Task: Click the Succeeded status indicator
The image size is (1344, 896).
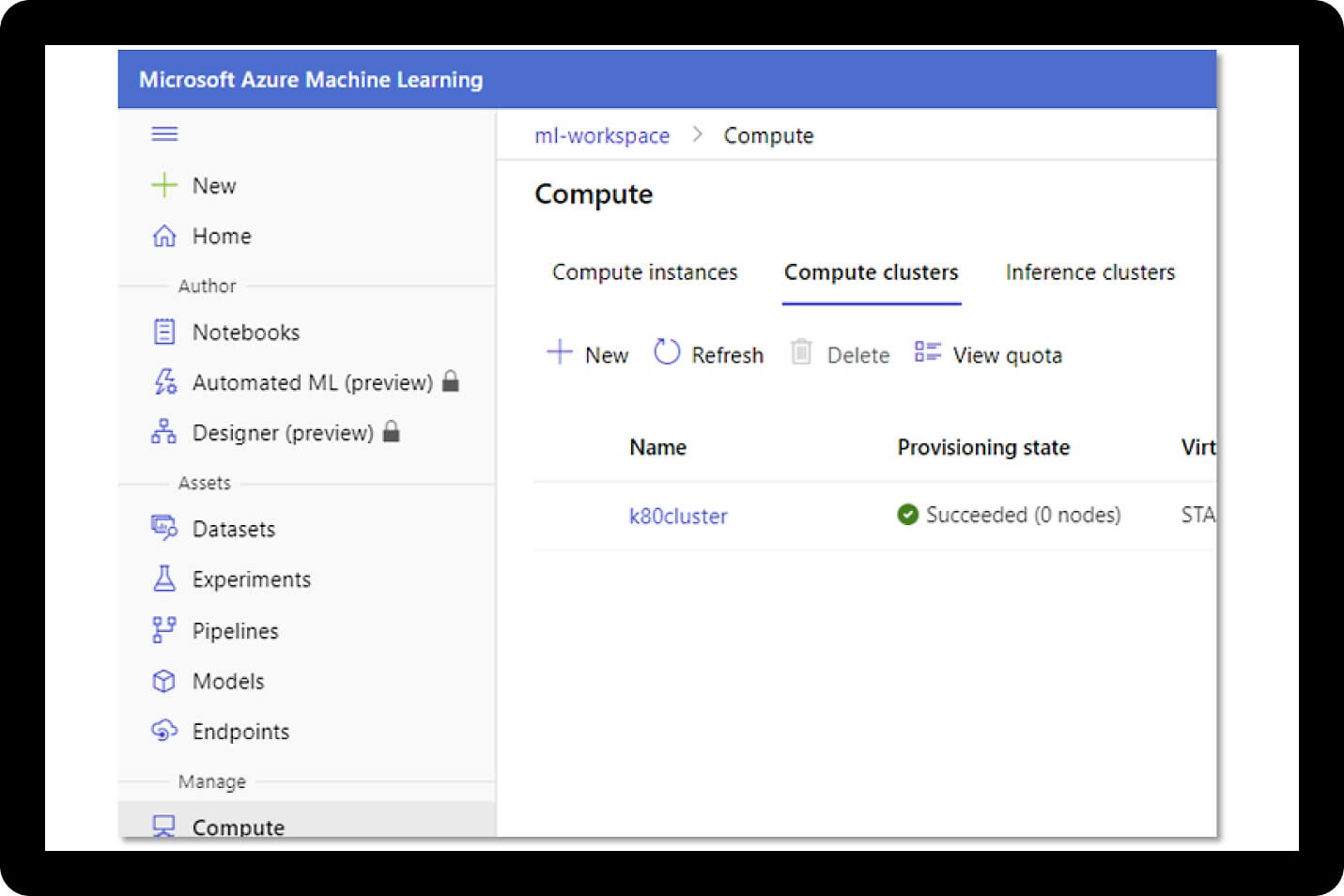Action: pyautogui.click(x=907, y=515)
